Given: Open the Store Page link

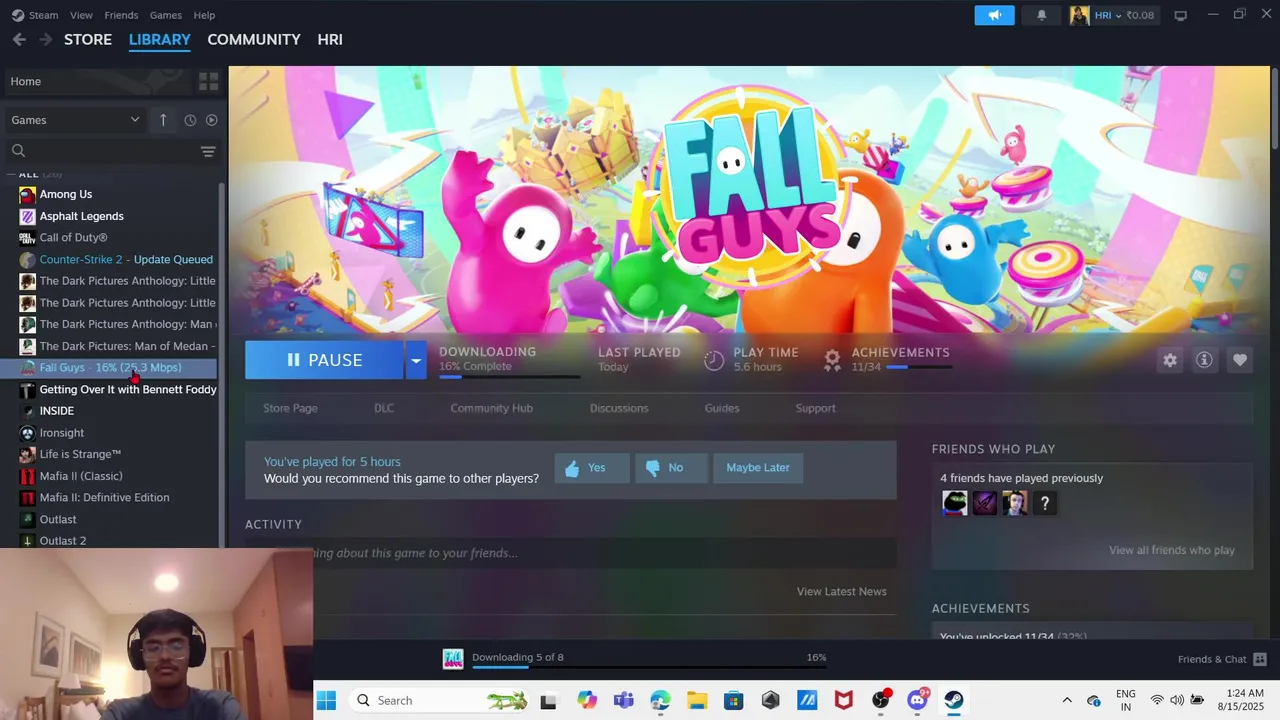Looking at the screenshot, I should [290, 408].
